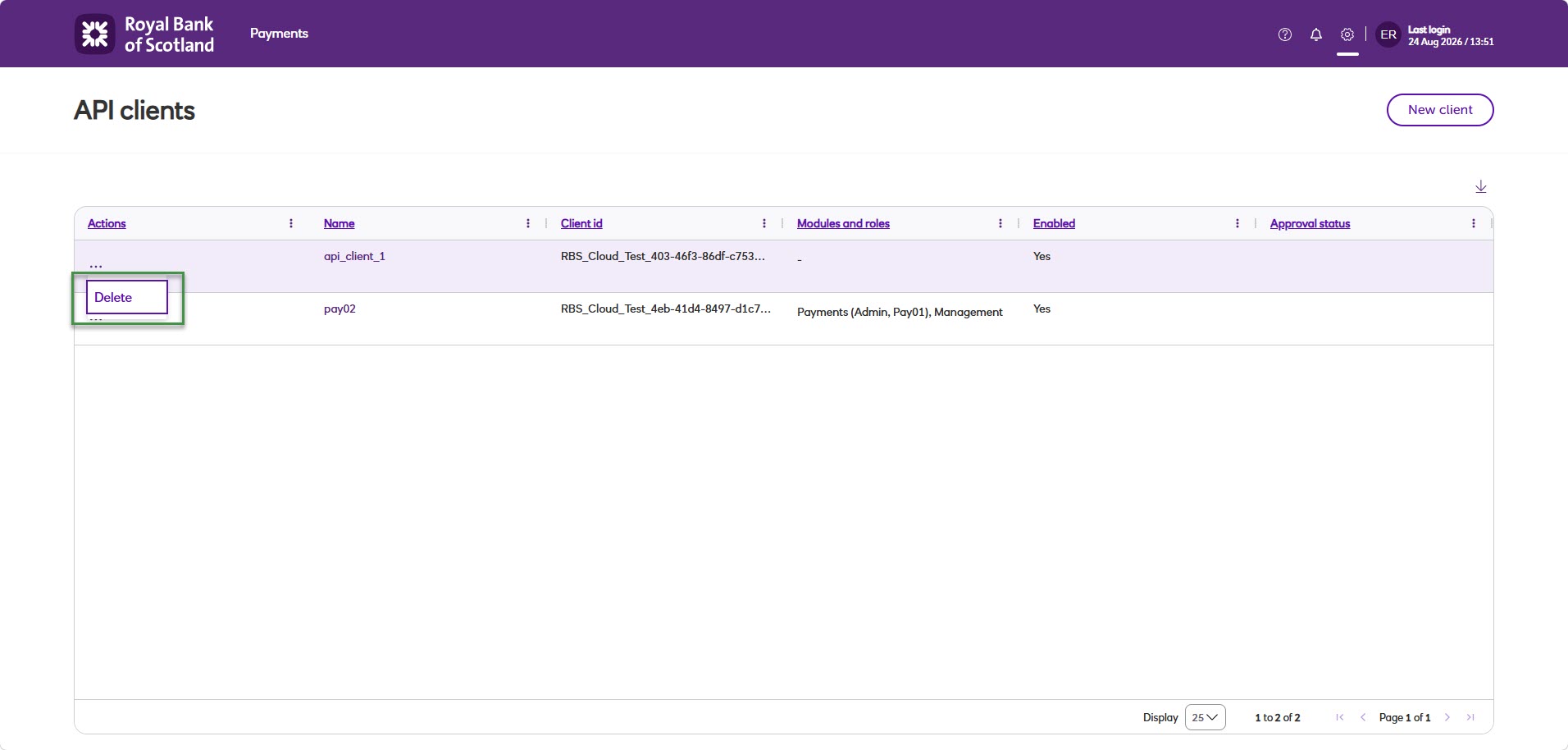Expand the Display 25 rows dropdown
The height and width of the screenshot is (750, 1568).
[x=1205, y=717]
